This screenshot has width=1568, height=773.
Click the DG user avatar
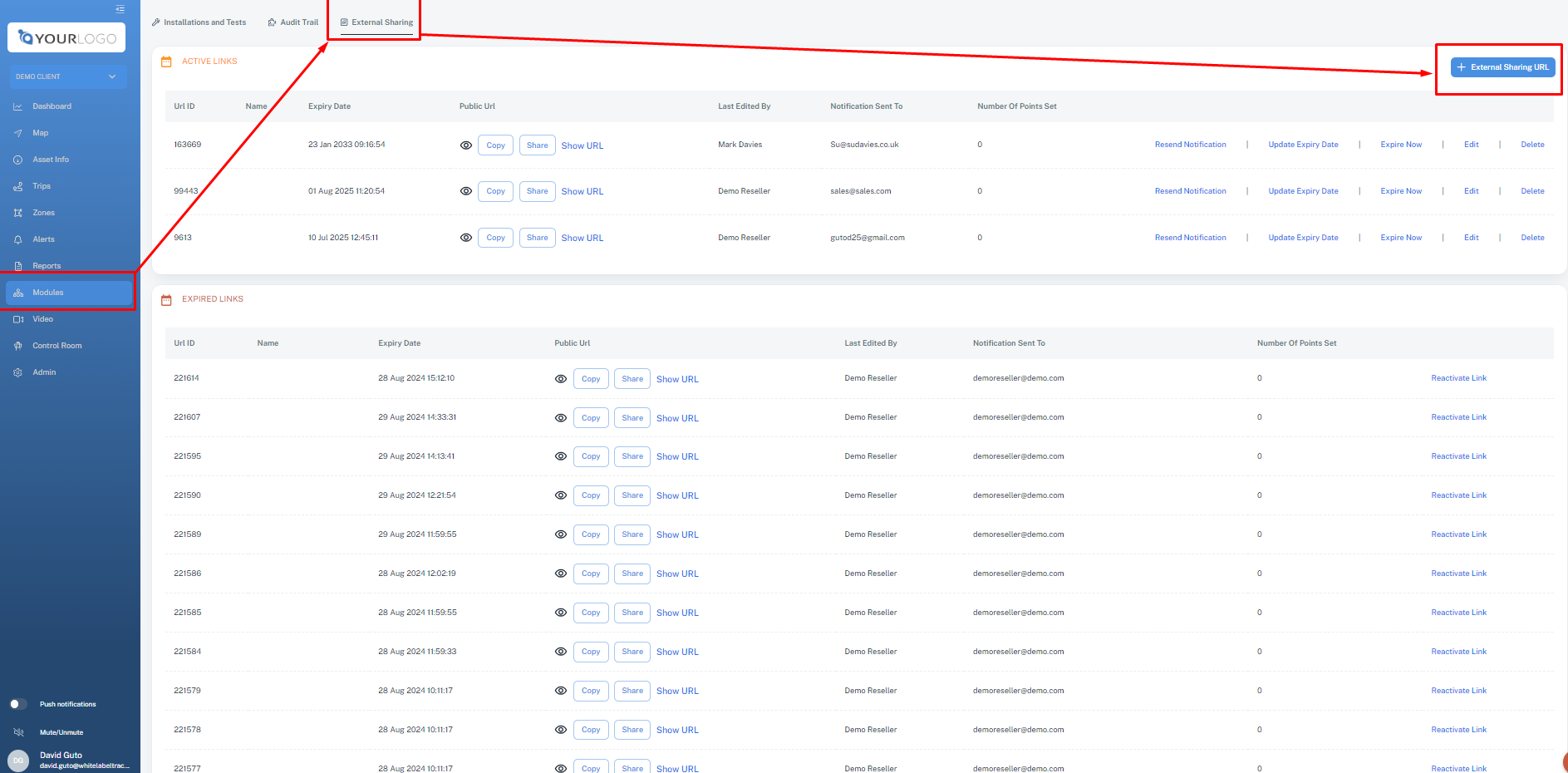pos(18,761)
